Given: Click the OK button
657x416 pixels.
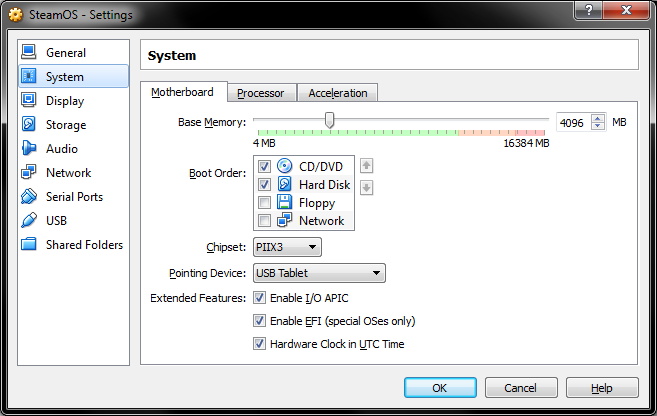Looking at the screenshot, I should pyautogui.click(x=440, y=388).
